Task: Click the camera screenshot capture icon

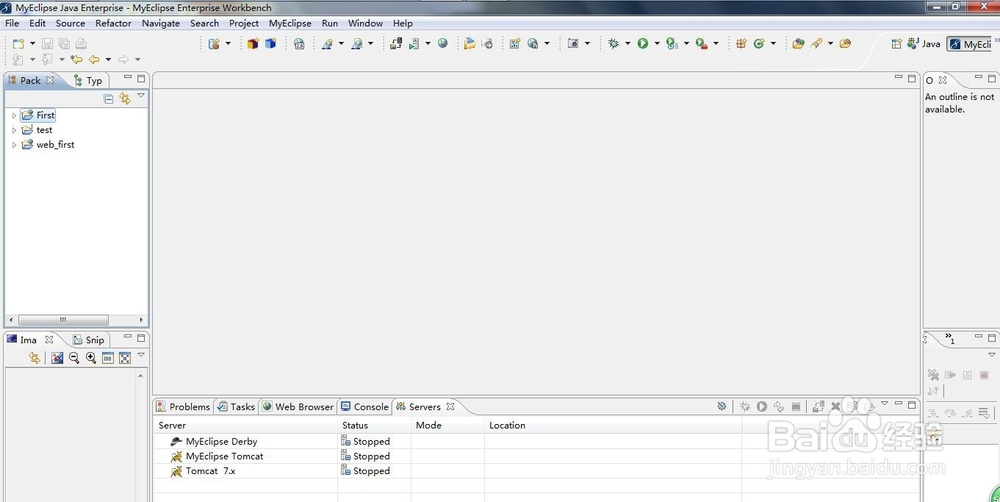Action: pos(573,43)
